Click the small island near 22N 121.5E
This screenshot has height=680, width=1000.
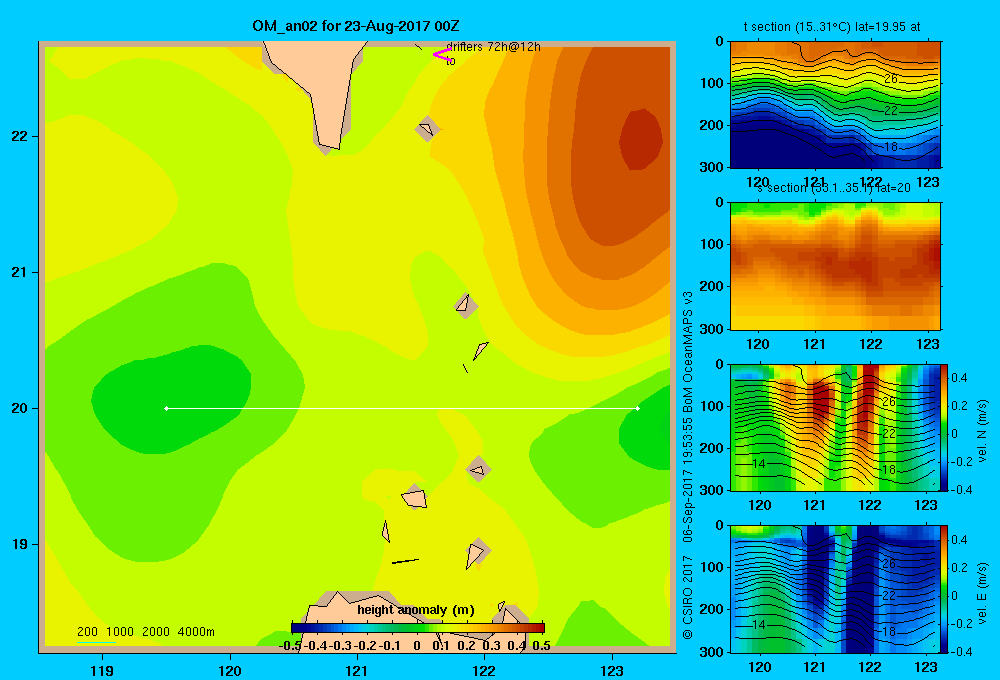coord(427,129)
